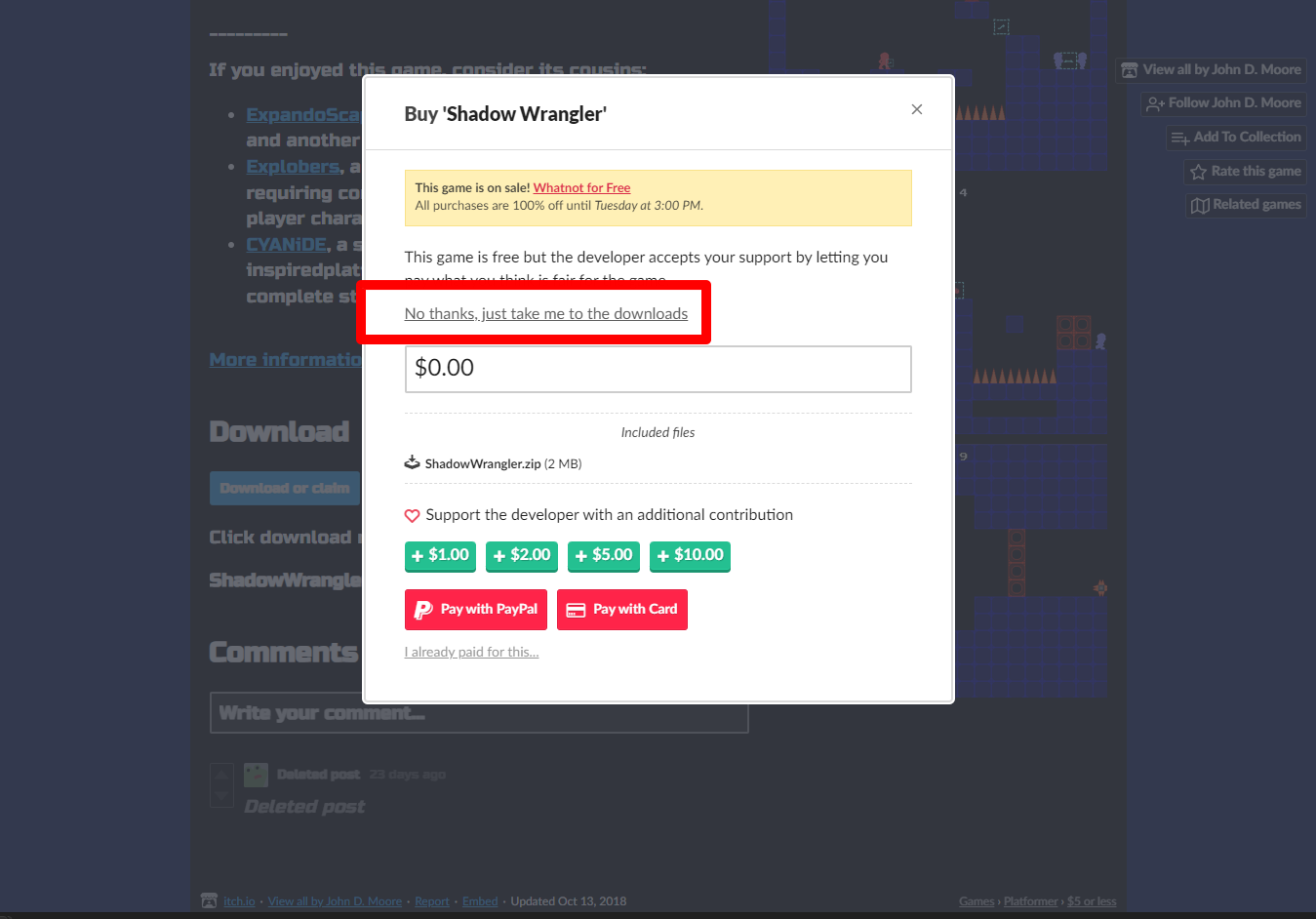Click the credit card icon
1316x919 pixels.
pos(576,610)
